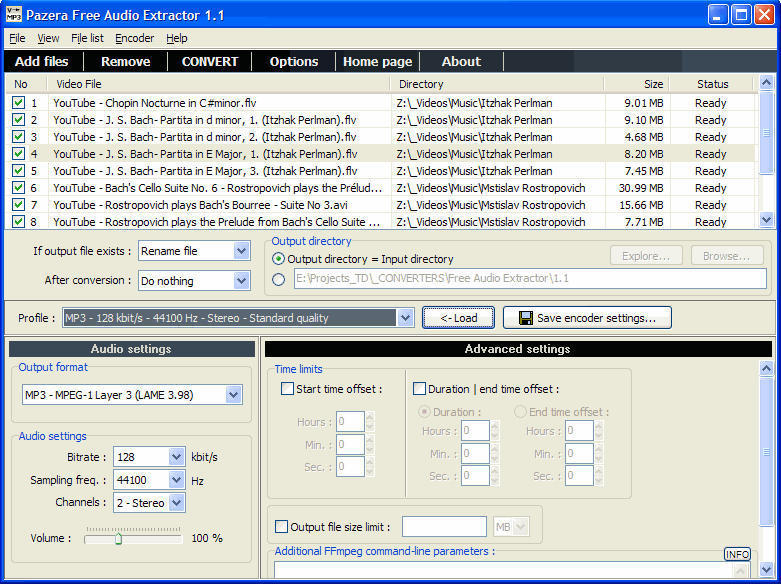The height and width of the screenshot is (586, 781).
Task: Click the Volume slider handle
Action: [x=118, y=538]
